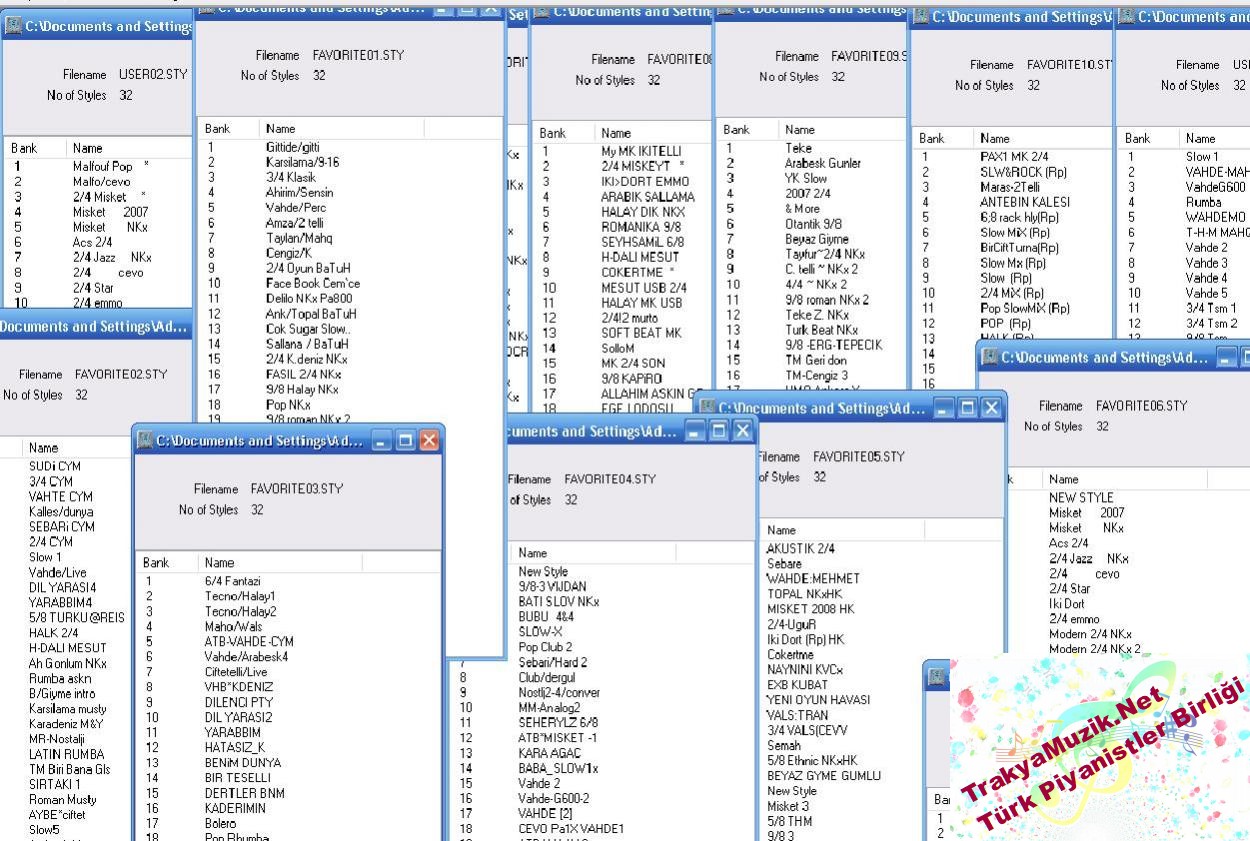Click title bar icon of USER02.STY window
1250x841 pixels.
pyautogui.click(x=12, y=26)
